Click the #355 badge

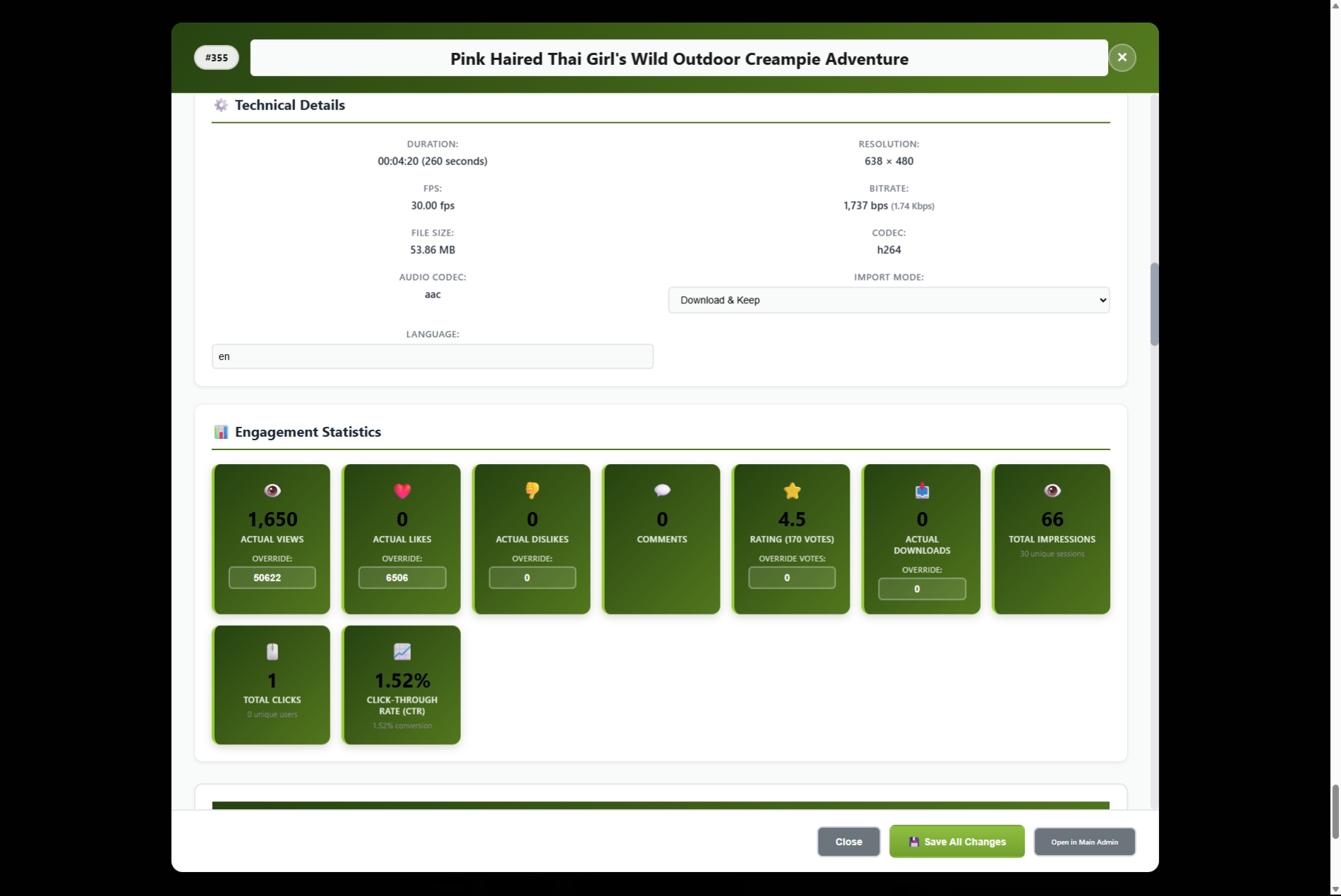pos(216,57)
